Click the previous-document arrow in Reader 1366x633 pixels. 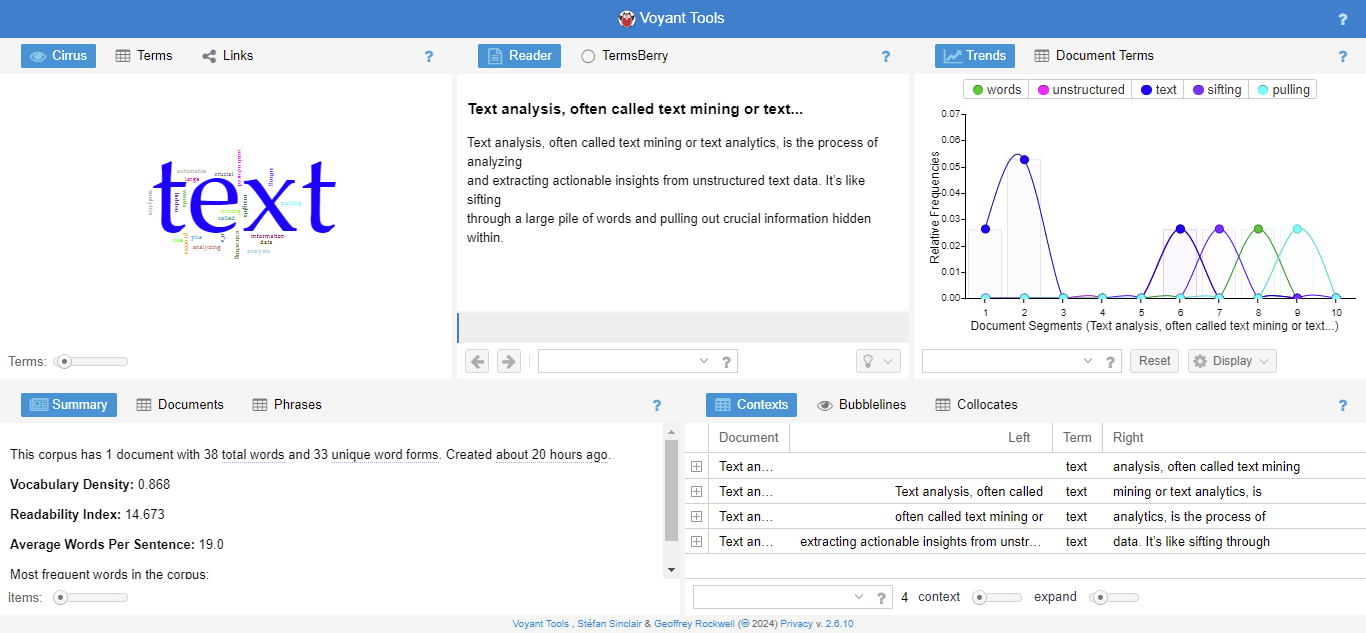point(477,361)
